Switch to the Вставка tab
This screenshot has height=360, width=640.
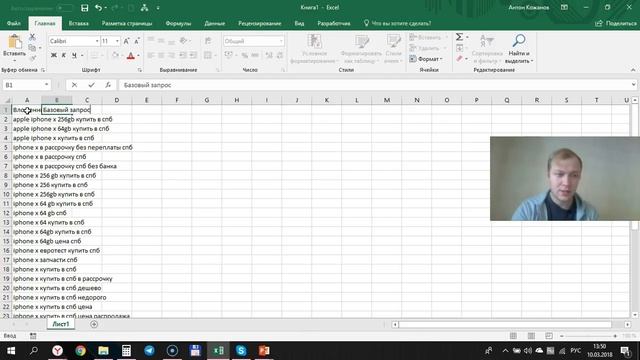pyautogui.click(x=79, y=23)
